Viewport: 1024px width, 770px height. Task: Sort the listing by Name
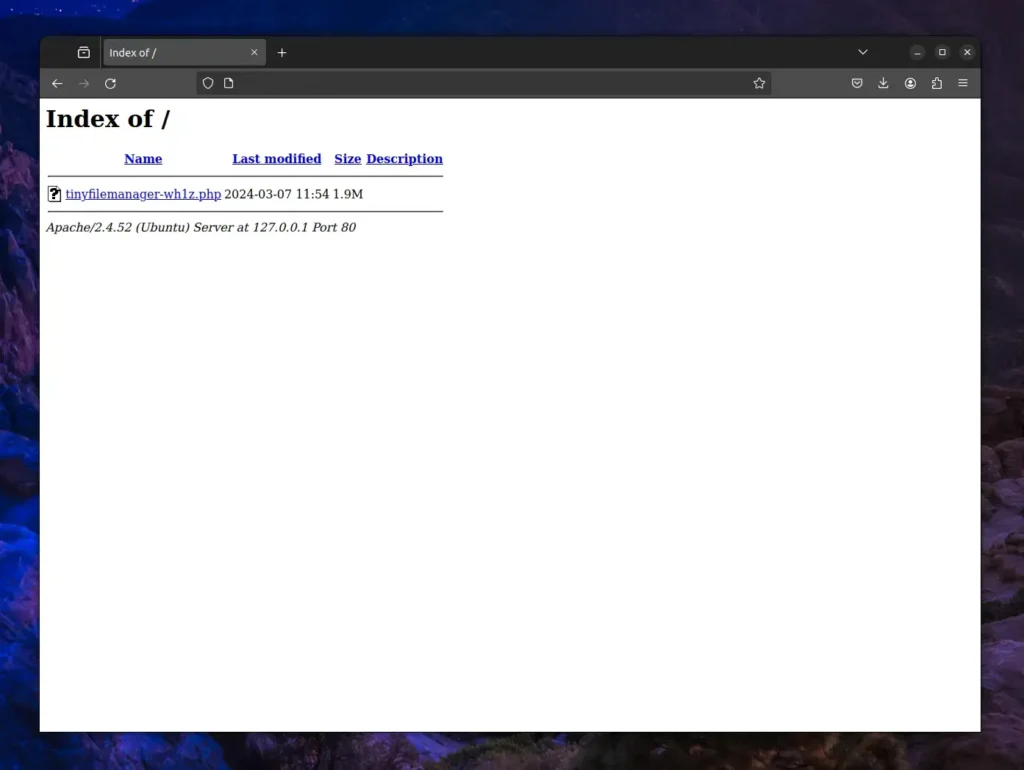pos(143,159)
